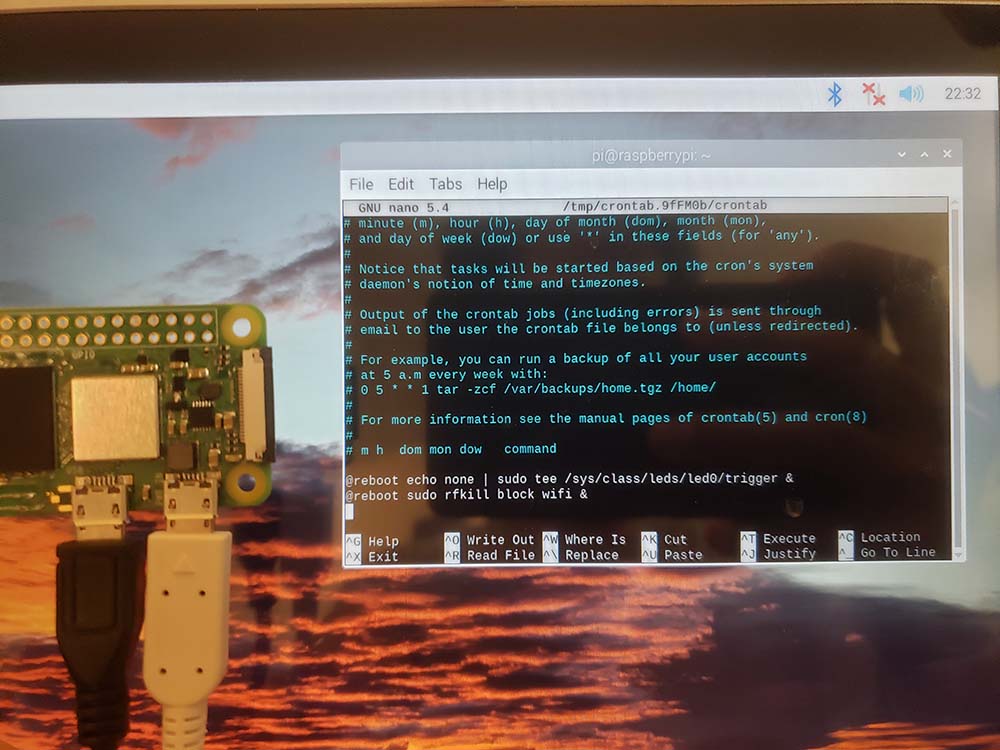Image resolution: width=1000 pixels, height=750 pixels.
Task: Click the ^U Paste shortcut
Action: (672, 555)
